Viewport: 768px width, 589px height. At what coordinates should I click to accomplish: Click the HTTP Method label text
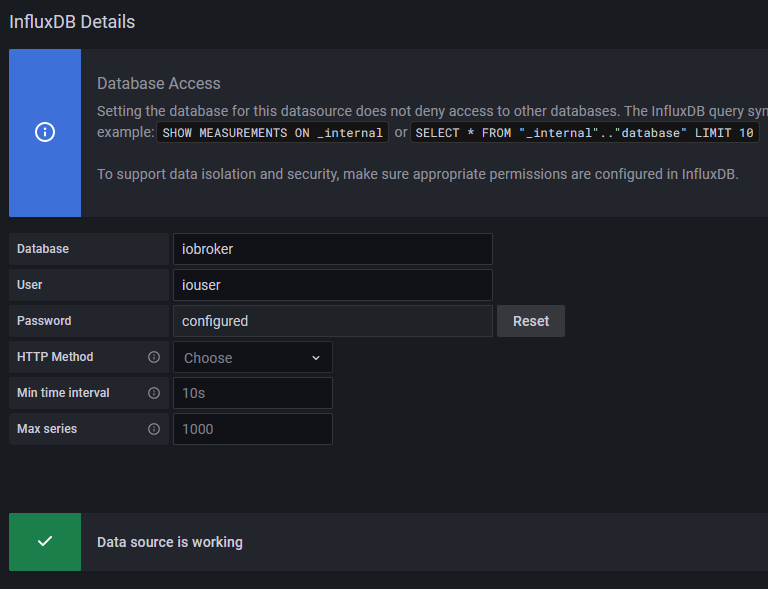coord(55,357)
